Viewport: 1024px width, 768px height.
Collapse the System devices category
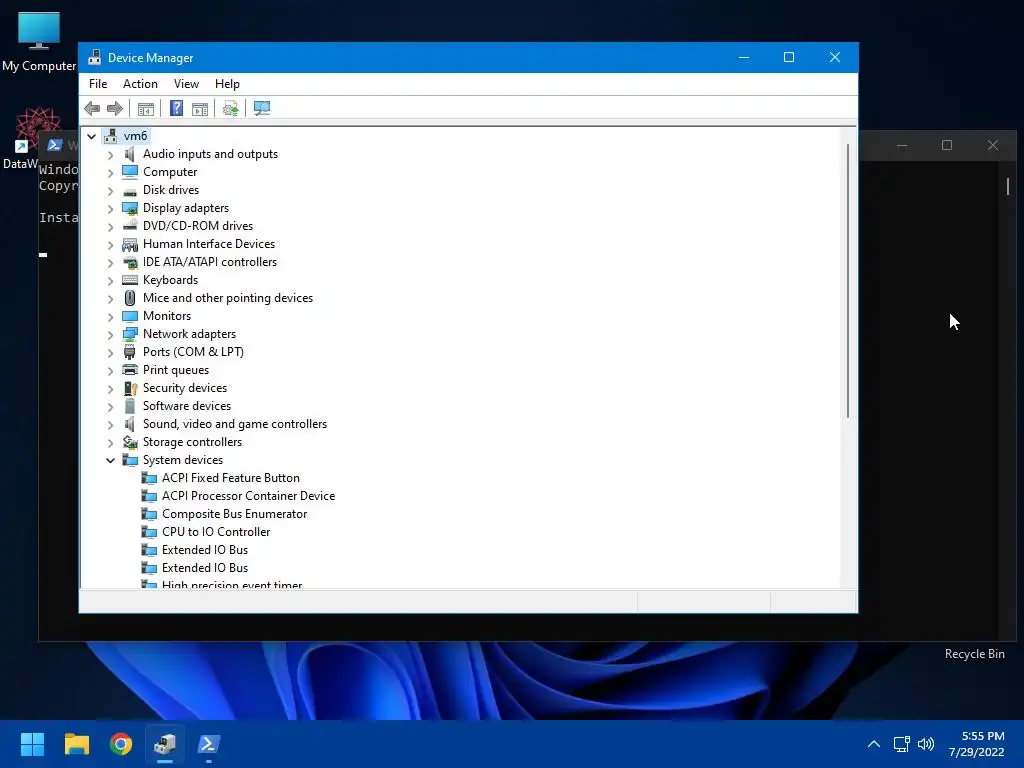pyautogui.click(x=110, y=460)
